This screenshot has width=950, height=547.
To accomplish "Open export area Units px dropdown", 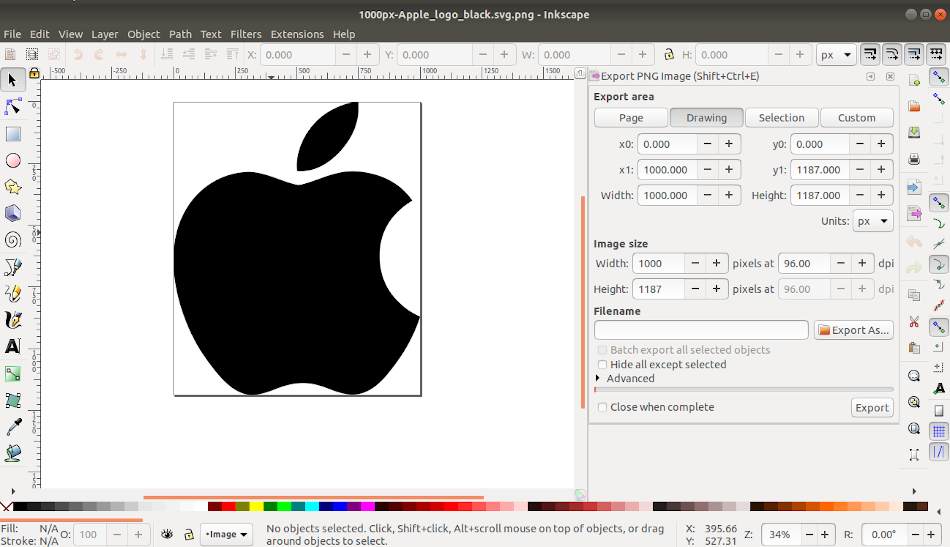I will (x=872, y=221).
